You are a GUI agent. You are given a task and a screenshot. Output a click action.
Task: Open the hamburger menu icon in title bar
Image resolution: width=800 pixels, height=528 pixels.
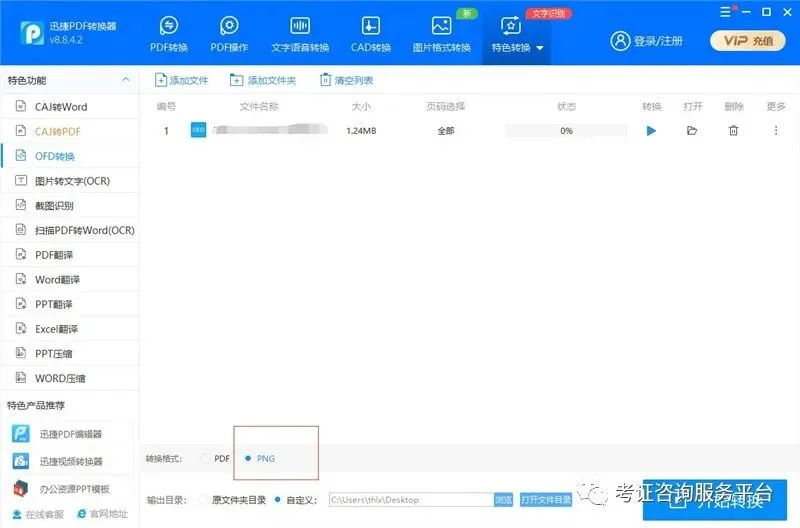coord(725,12)
